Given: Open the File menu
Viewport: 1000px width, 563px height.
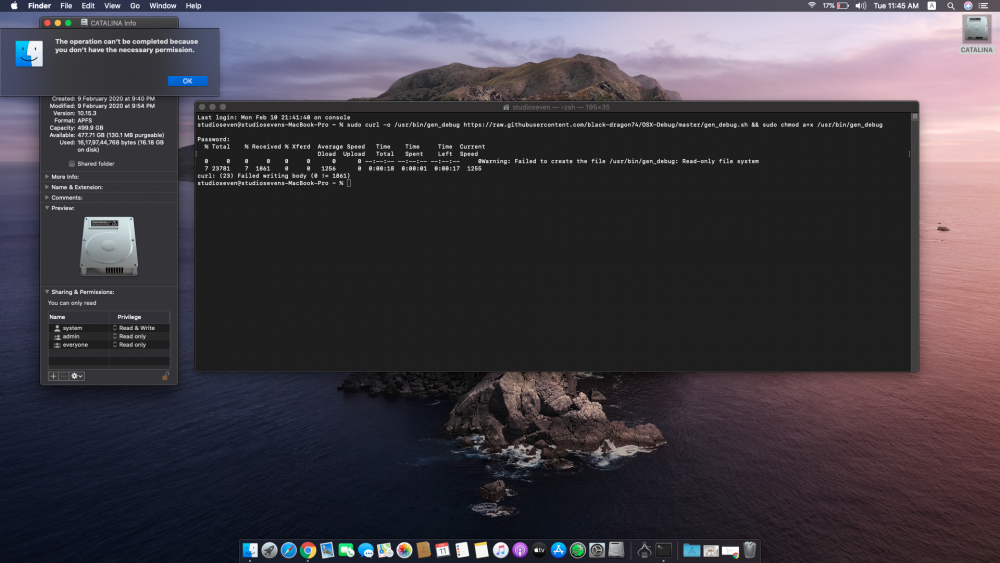Looking at the screenshot, I should click(68, 6).
